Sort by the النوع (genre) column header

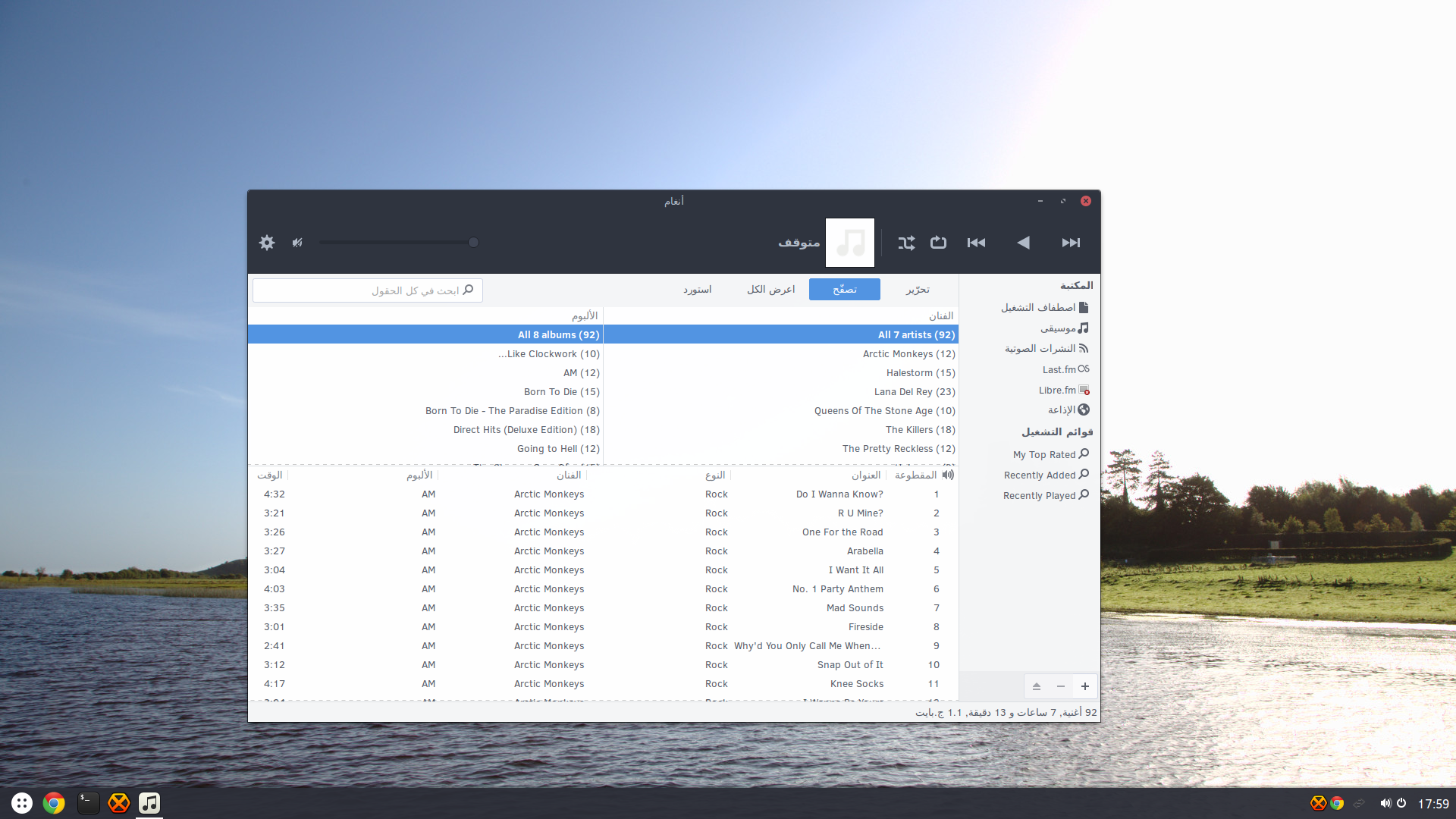point(659,475)
